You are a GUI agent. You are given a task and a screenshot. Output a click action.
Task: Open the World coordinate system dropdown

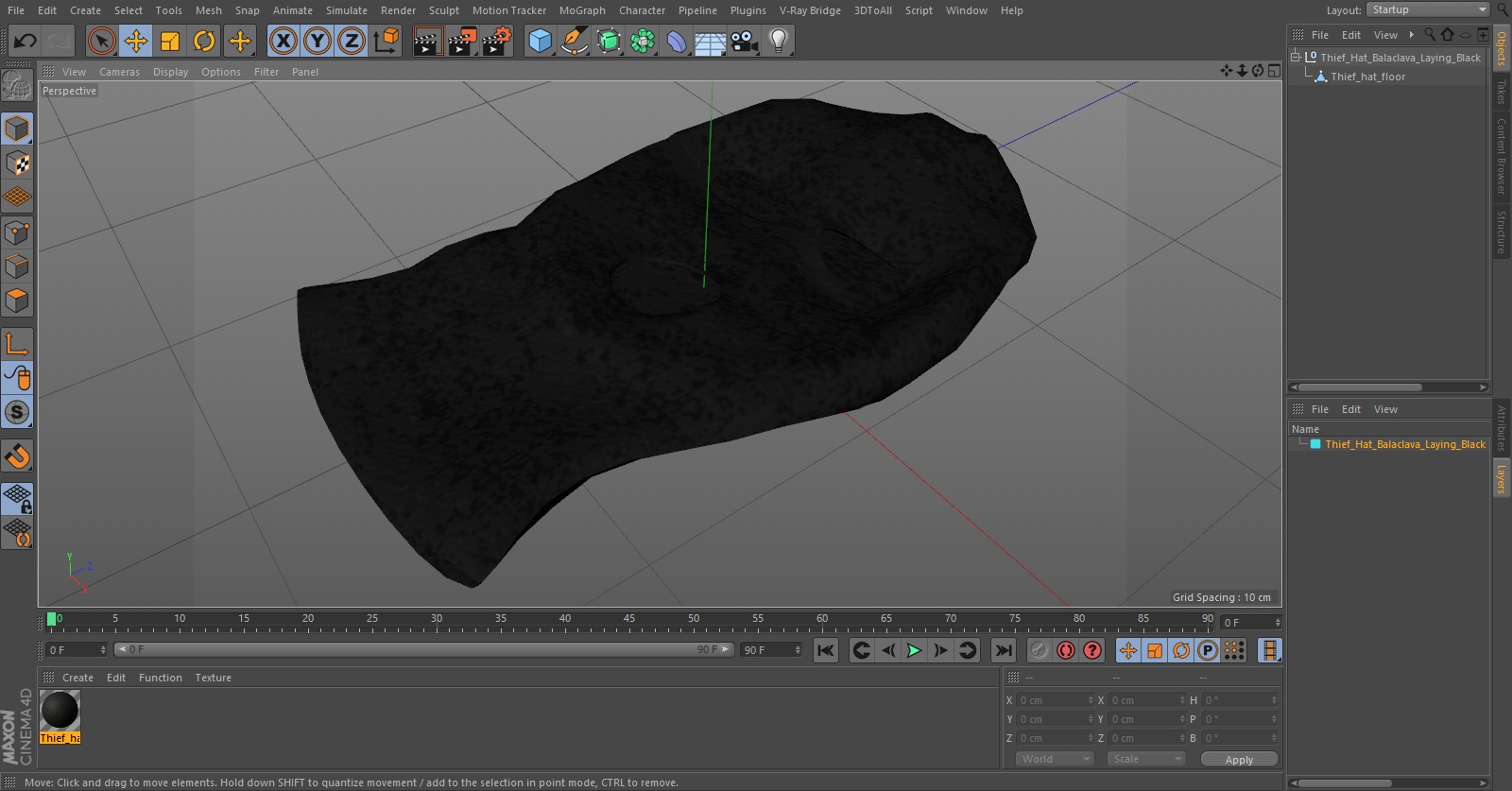pyautogui.click(x=1055, y=759)
